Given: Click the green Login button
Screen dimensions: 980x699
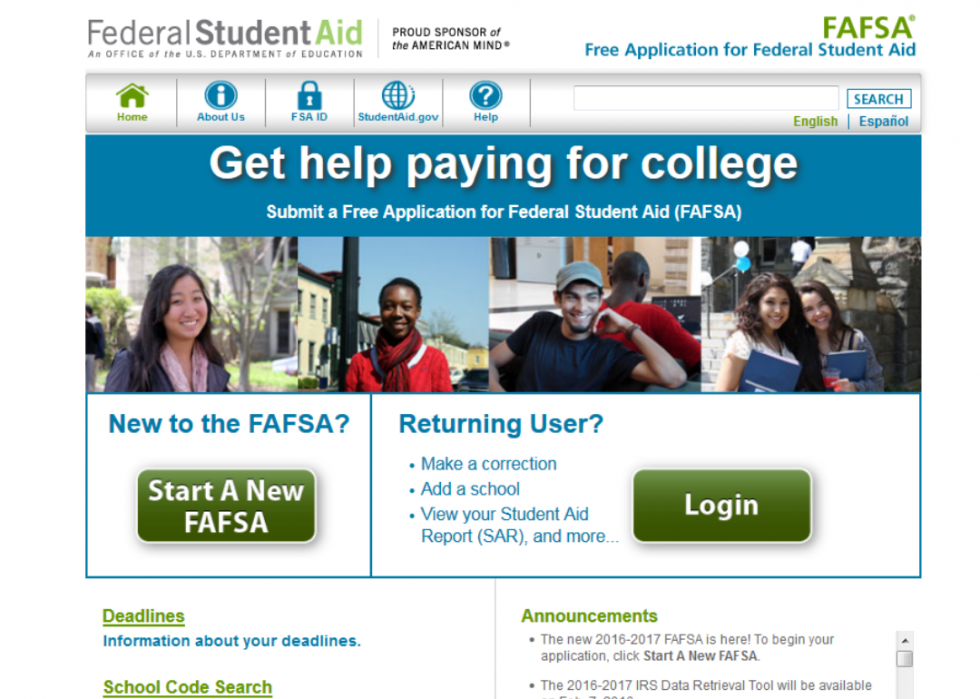Looking at the screenshot, I should coord(722,505).
